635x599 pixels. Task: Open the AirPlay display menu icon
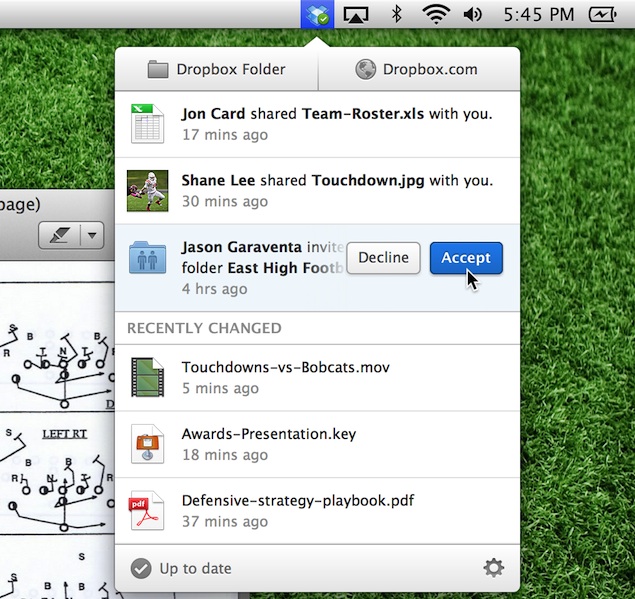(x=356, y=15)
